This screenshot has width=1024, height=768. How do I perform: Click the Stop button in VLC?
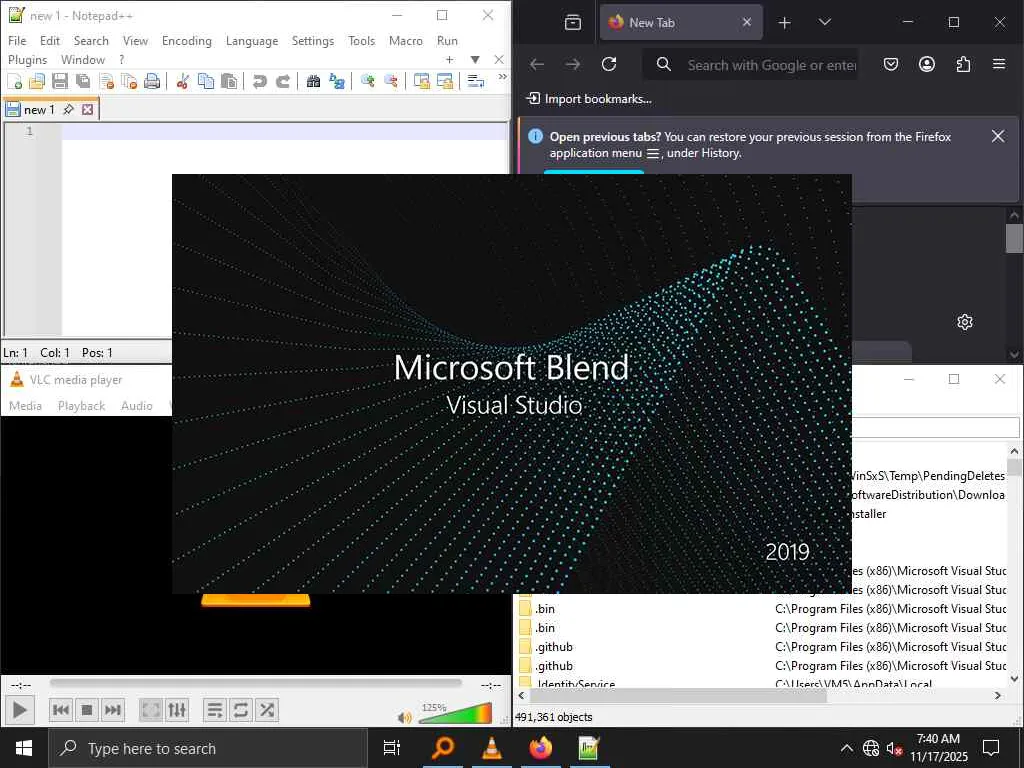(x=87, y=710)
